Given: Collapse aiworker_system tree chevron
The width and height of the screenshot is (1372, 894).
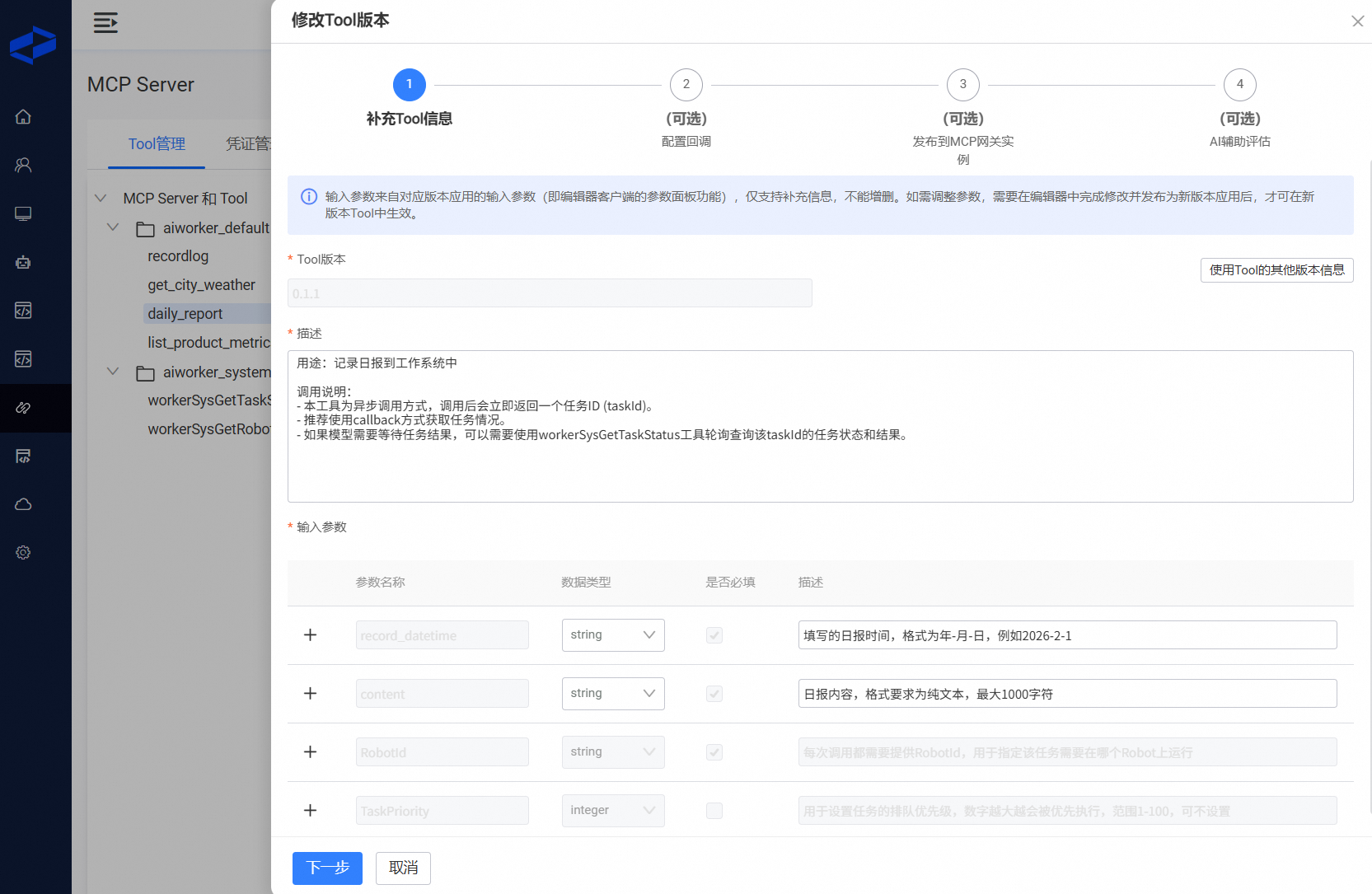Looking at the screenshot, I should (113, 372).
